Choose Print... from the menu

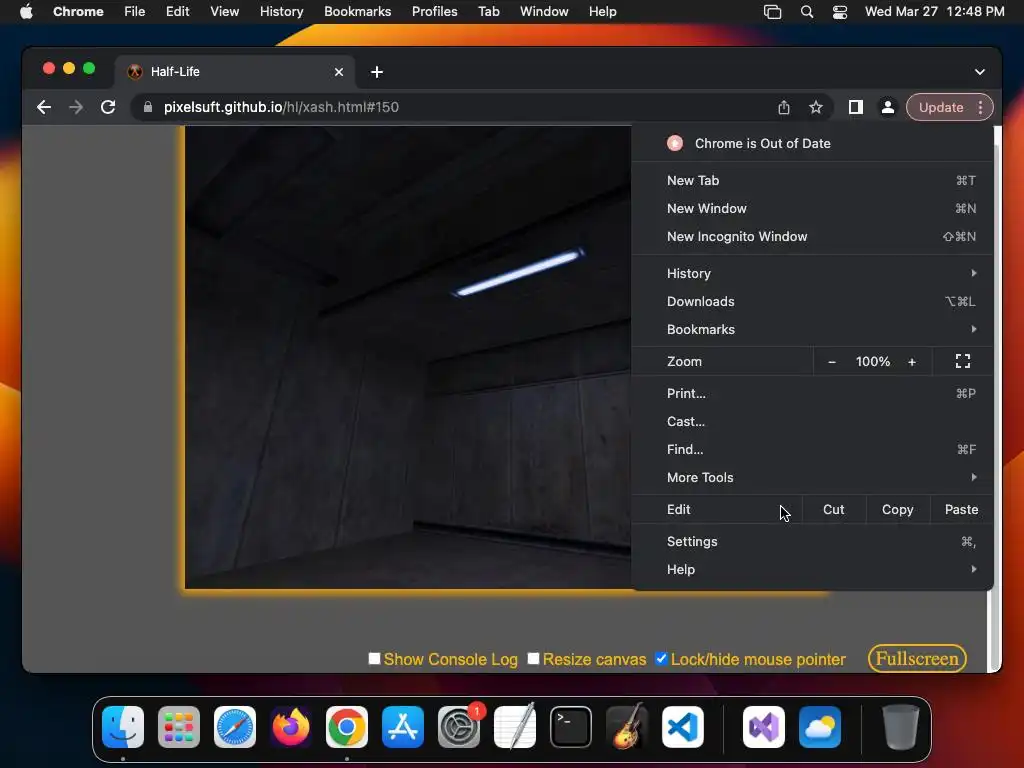[812, 393]
